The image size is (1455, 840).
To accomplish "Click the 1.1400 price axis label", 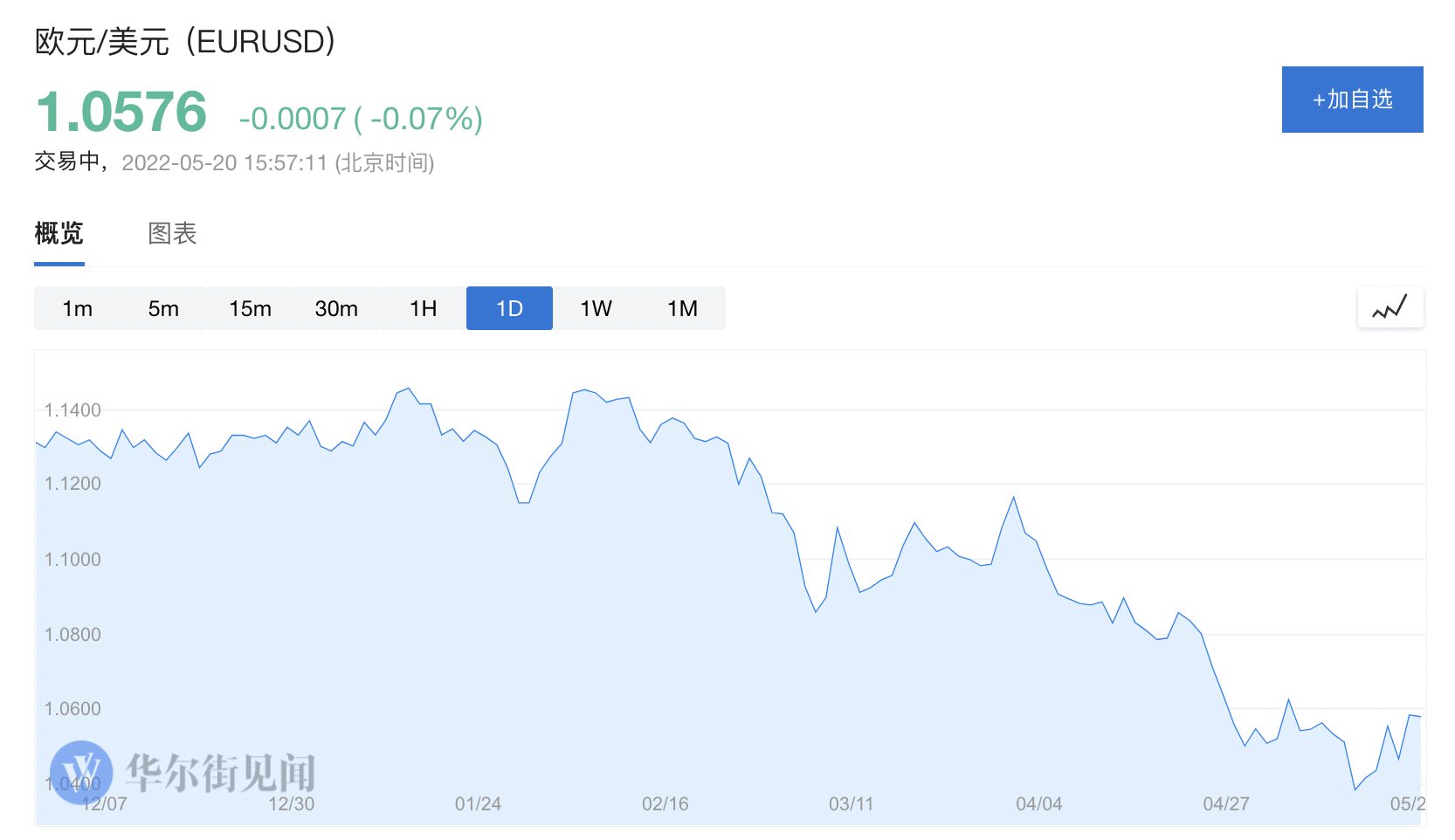I will pyautogui.click(x=72, y=410).
